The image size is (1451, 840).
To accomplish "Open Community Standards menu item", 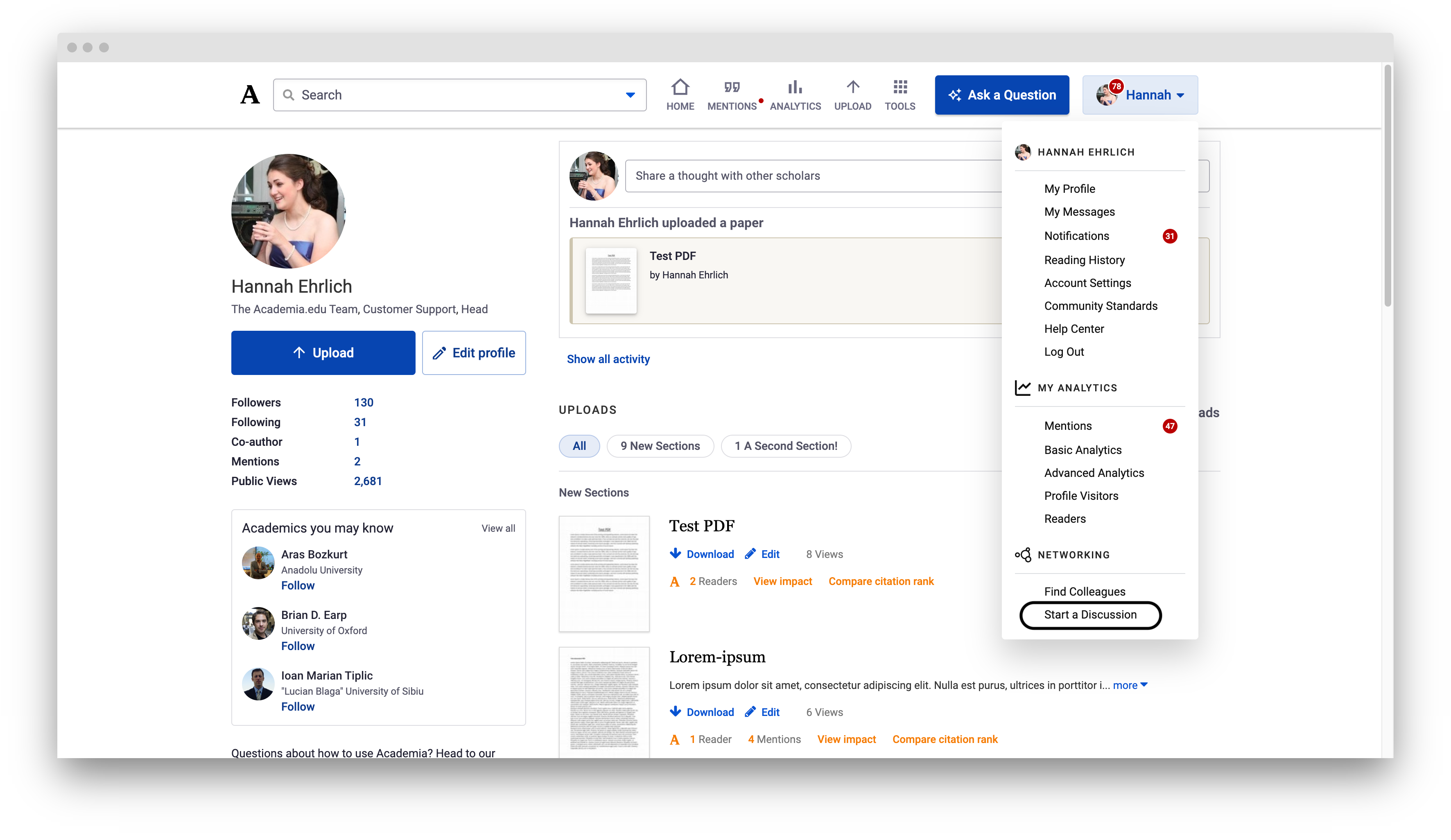I will click(x=1101, y=306).
